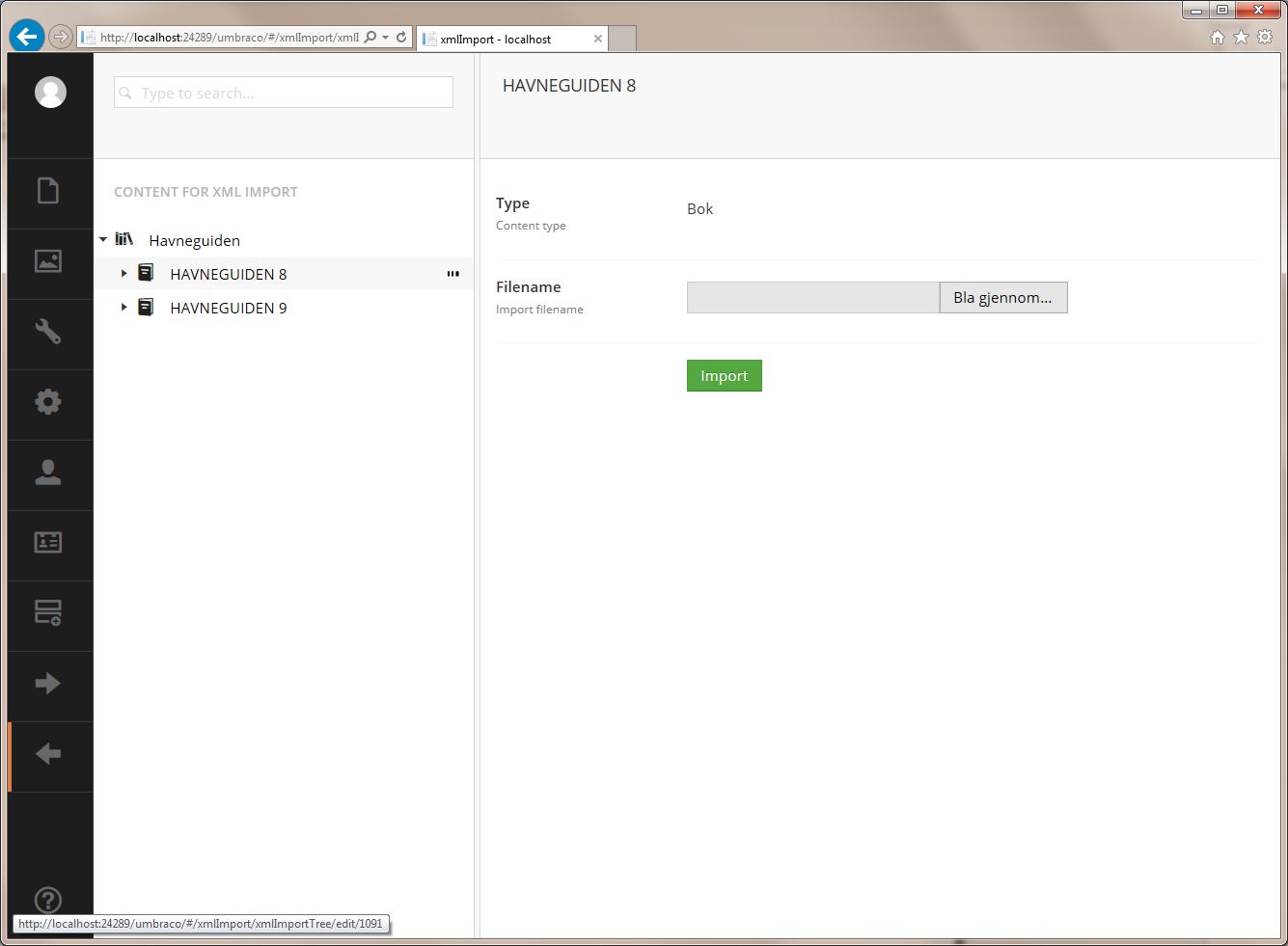Click the Filename property label
This screenshot has height=946, width=1288.
(x=528, y=286)
